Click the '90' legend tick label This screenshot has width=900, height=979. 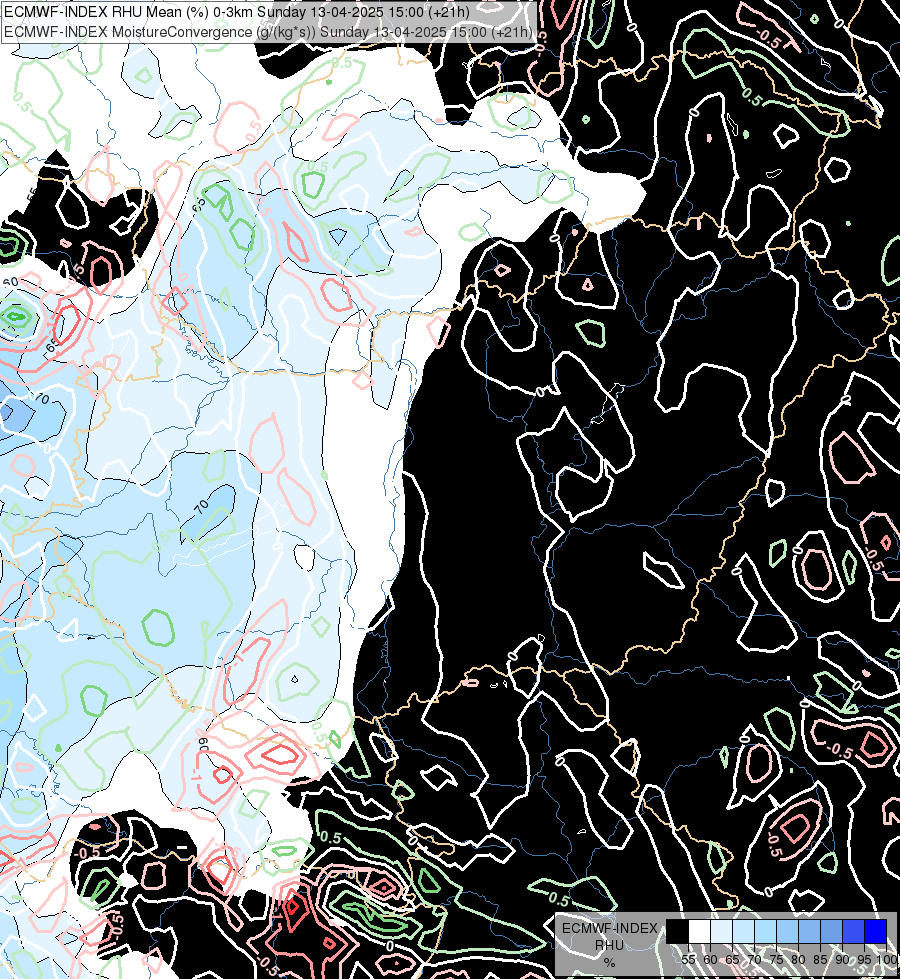coord(842,960)
